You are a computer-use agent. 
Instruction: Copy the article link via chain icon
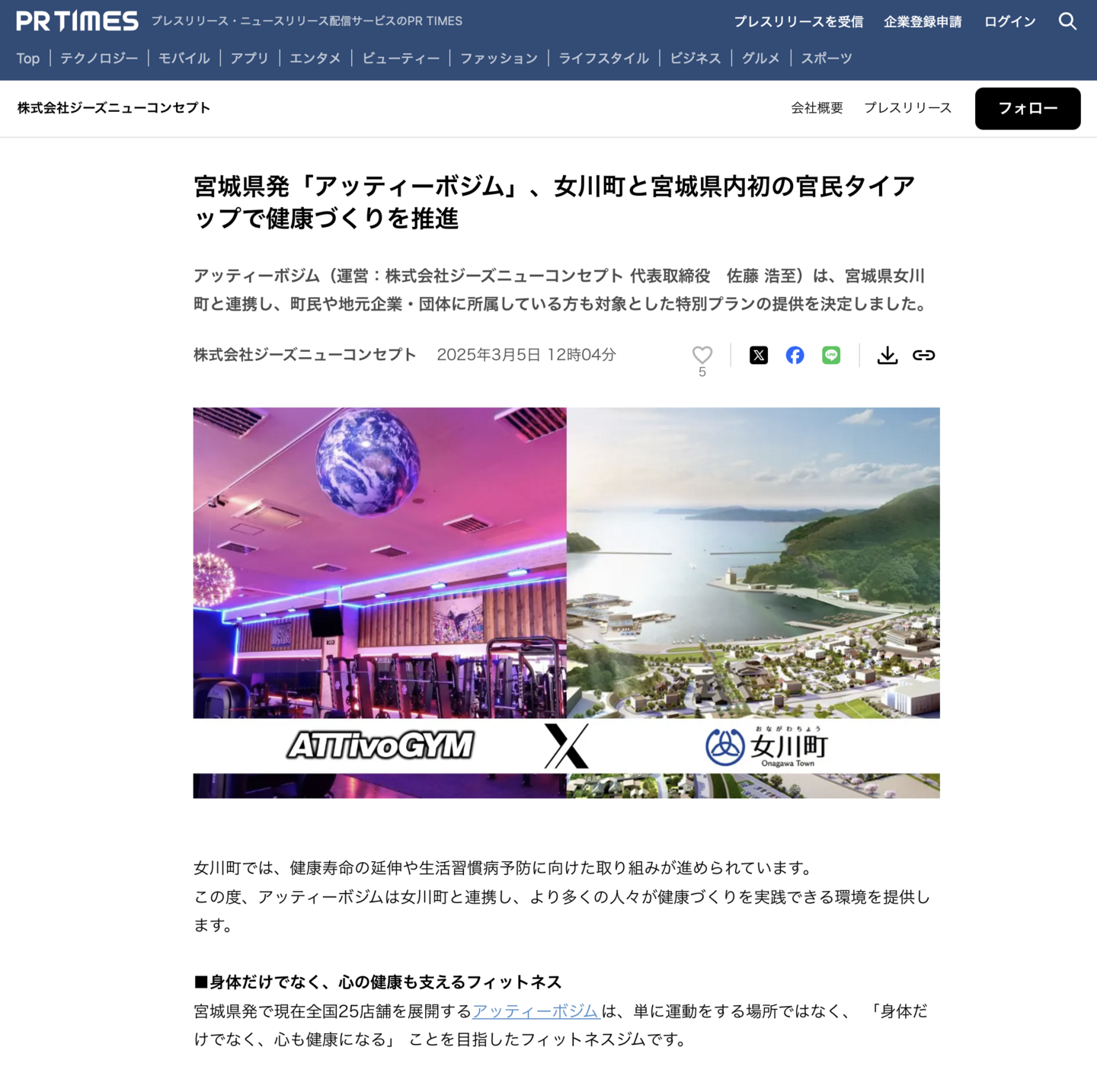923,355
